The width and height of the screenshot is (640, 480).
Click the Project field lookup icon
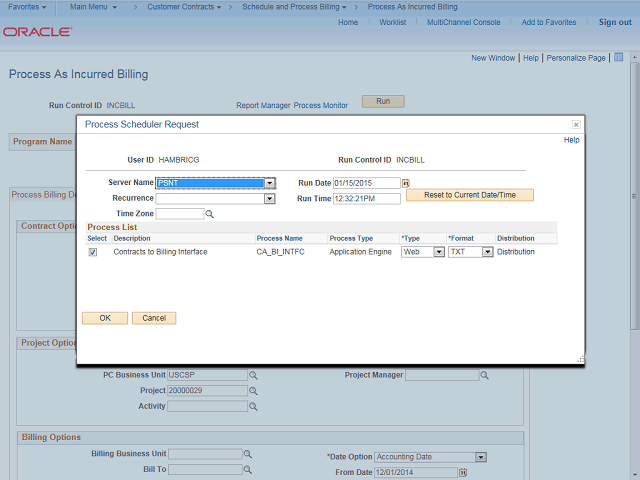tap(254, 391)
